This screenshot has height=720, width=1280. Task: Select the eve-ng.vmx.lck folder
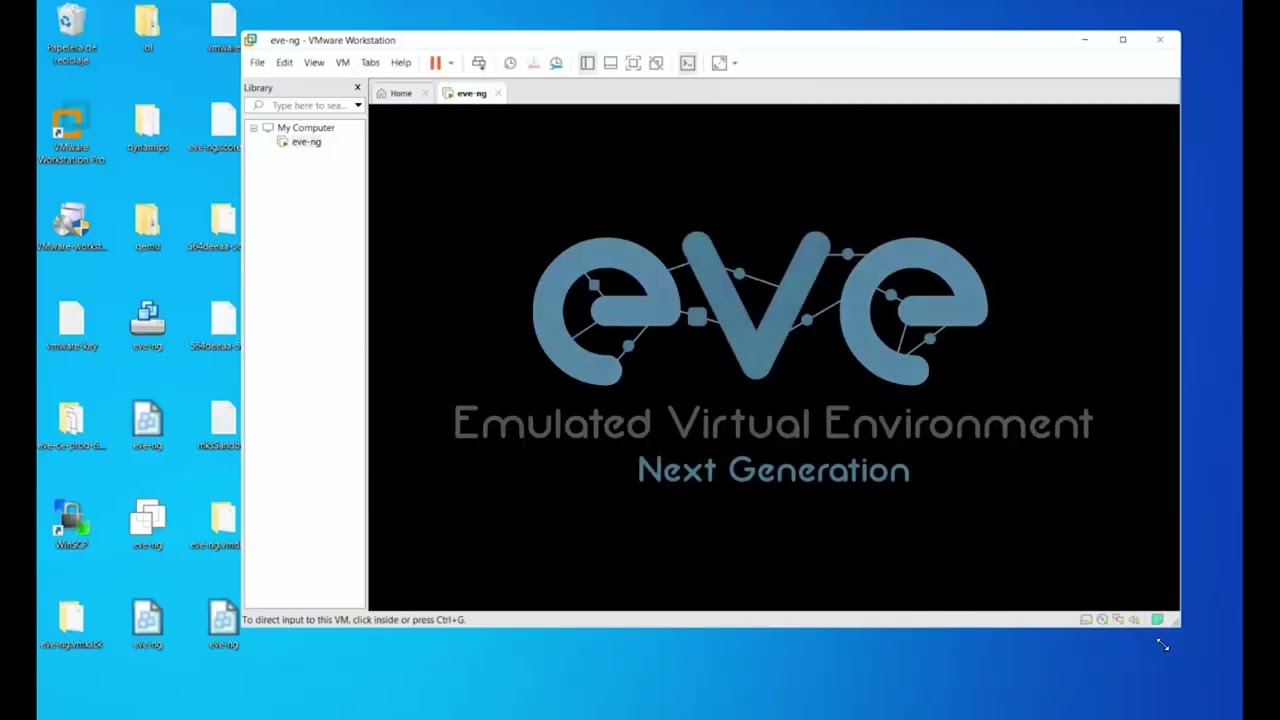pos(71,625)
